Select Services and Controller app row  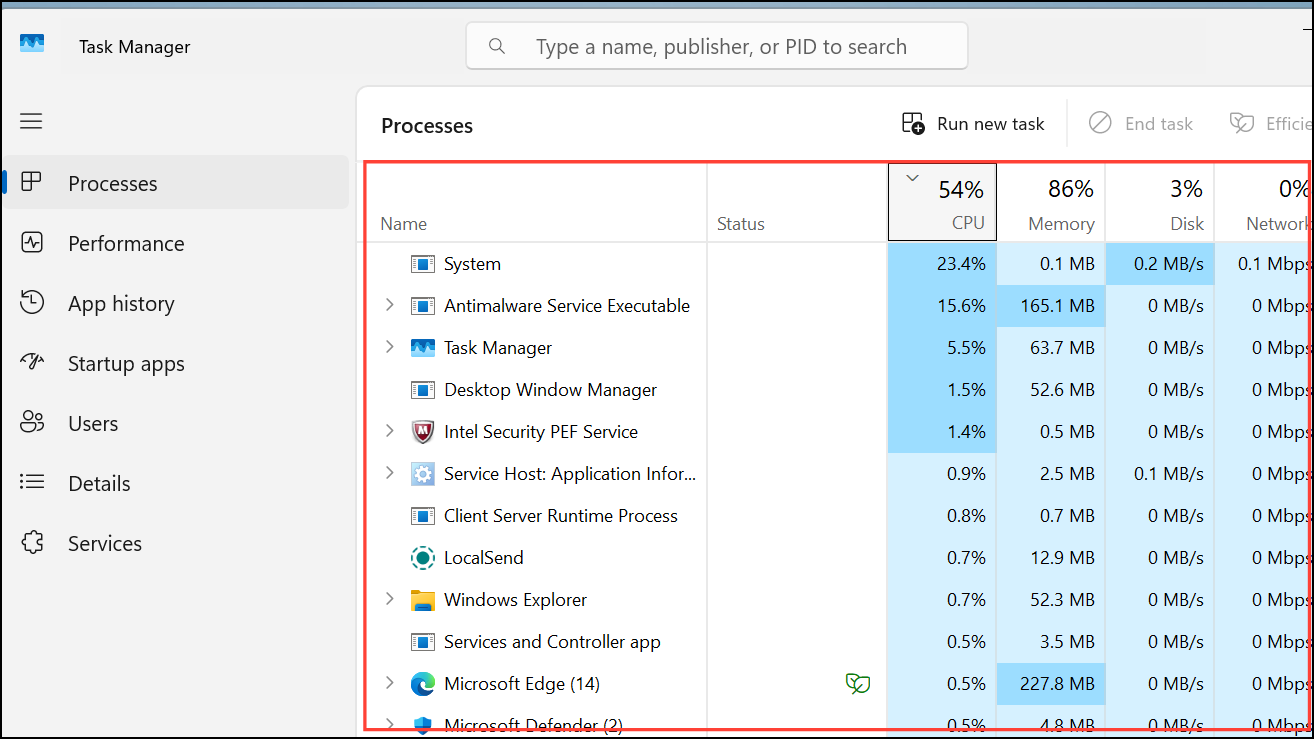(838, 642)
